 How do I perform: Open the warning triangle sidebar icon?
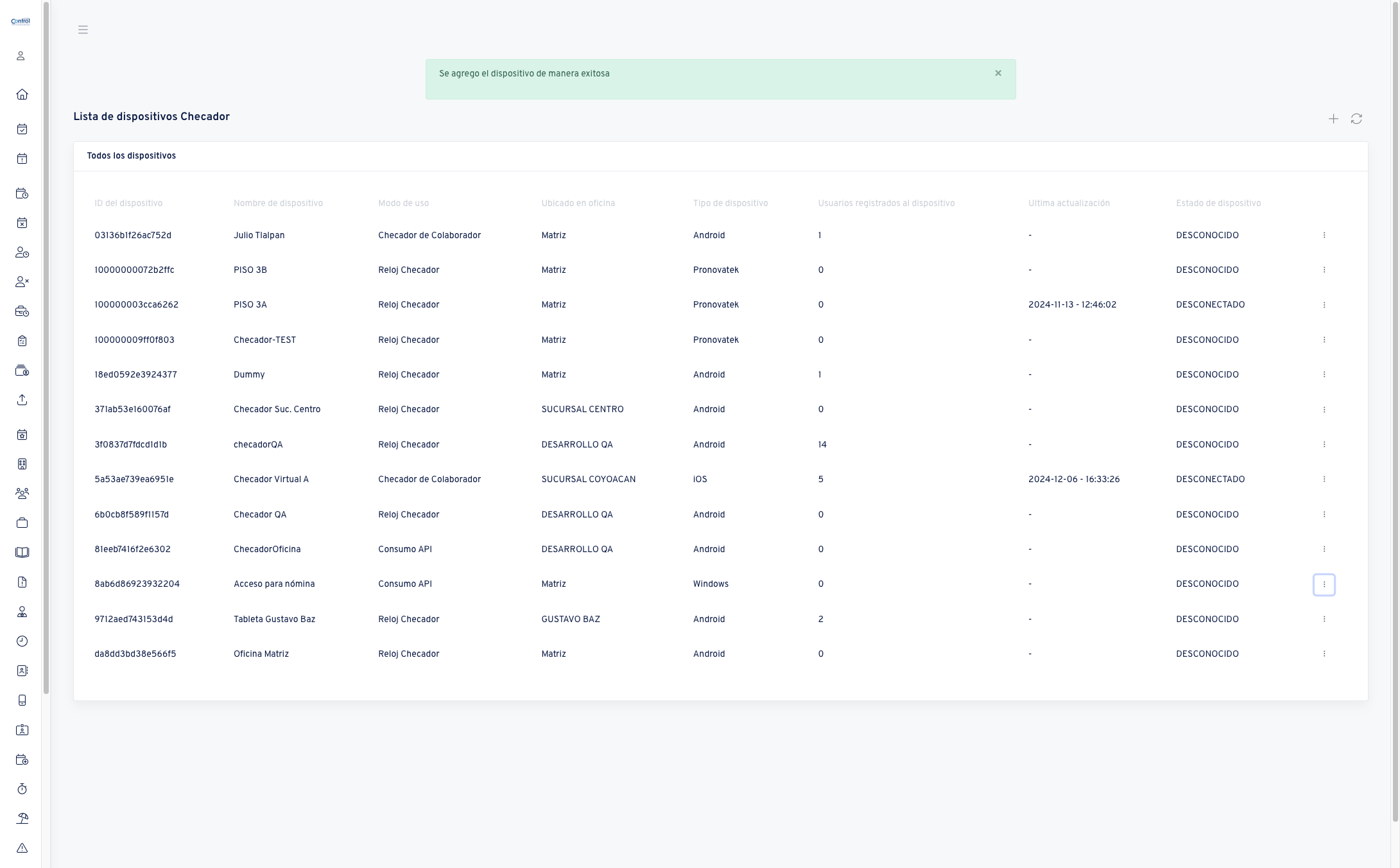click(22, 848)
